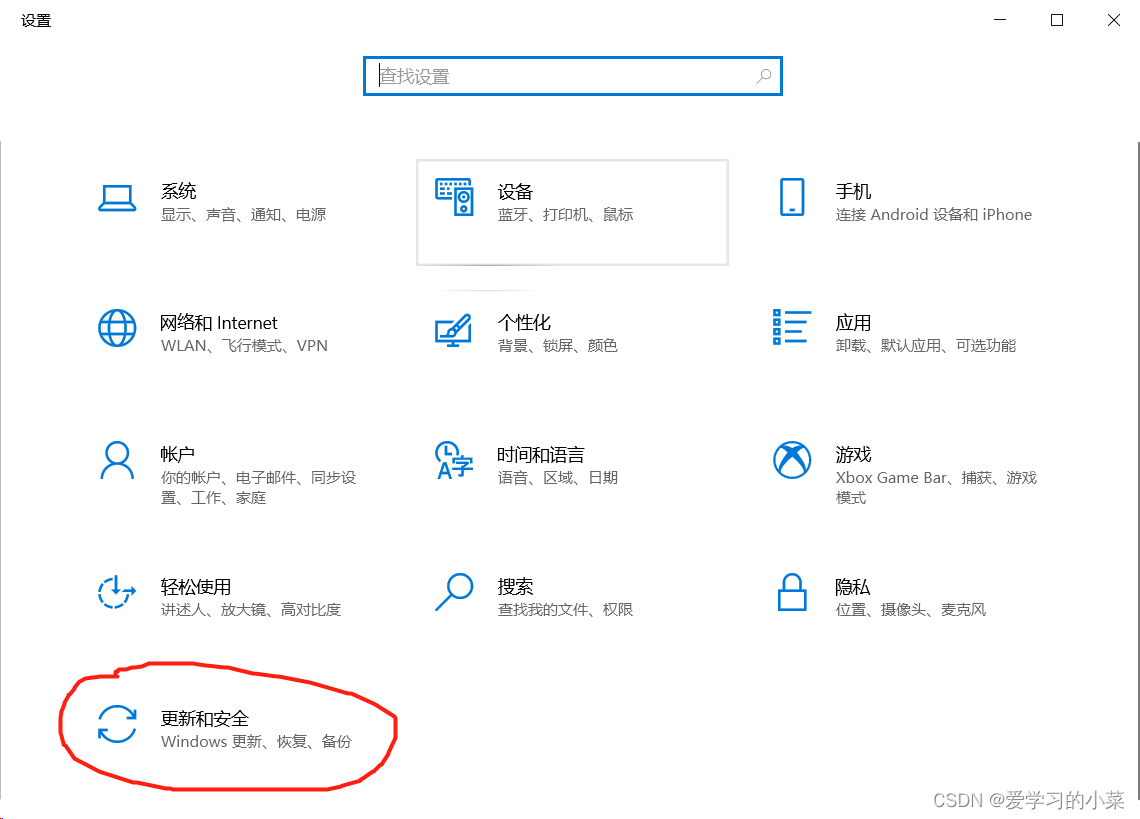The width and height of the screenshot is (1140, 819).
Task: Click description 你的帐户、电子邮件、同步设置
Action: click(x=259, y=488)
